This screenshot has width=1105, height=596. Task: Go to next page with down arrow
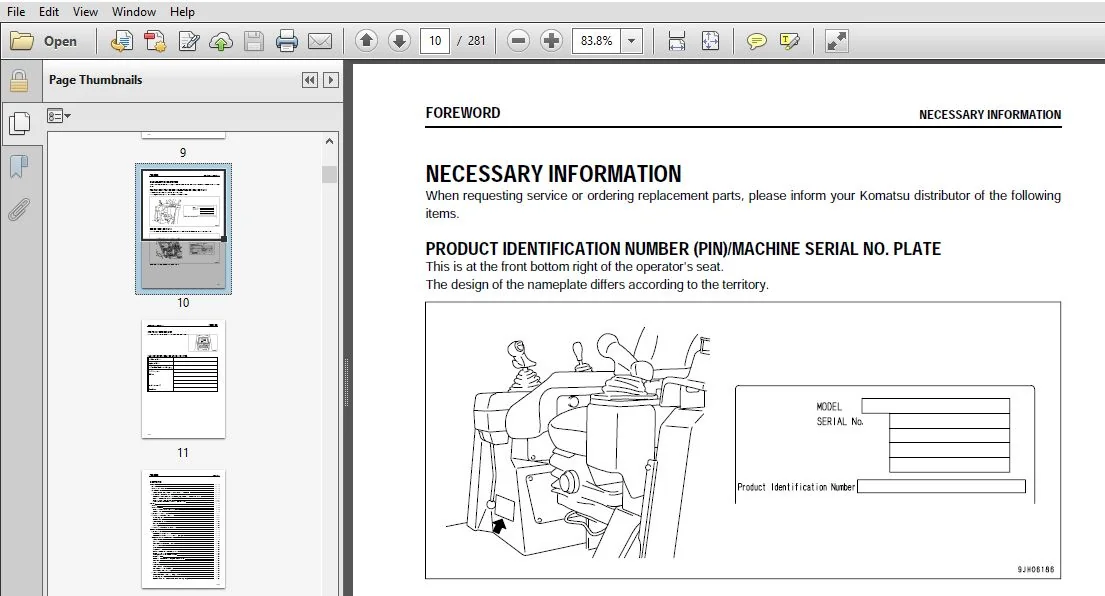399,41
